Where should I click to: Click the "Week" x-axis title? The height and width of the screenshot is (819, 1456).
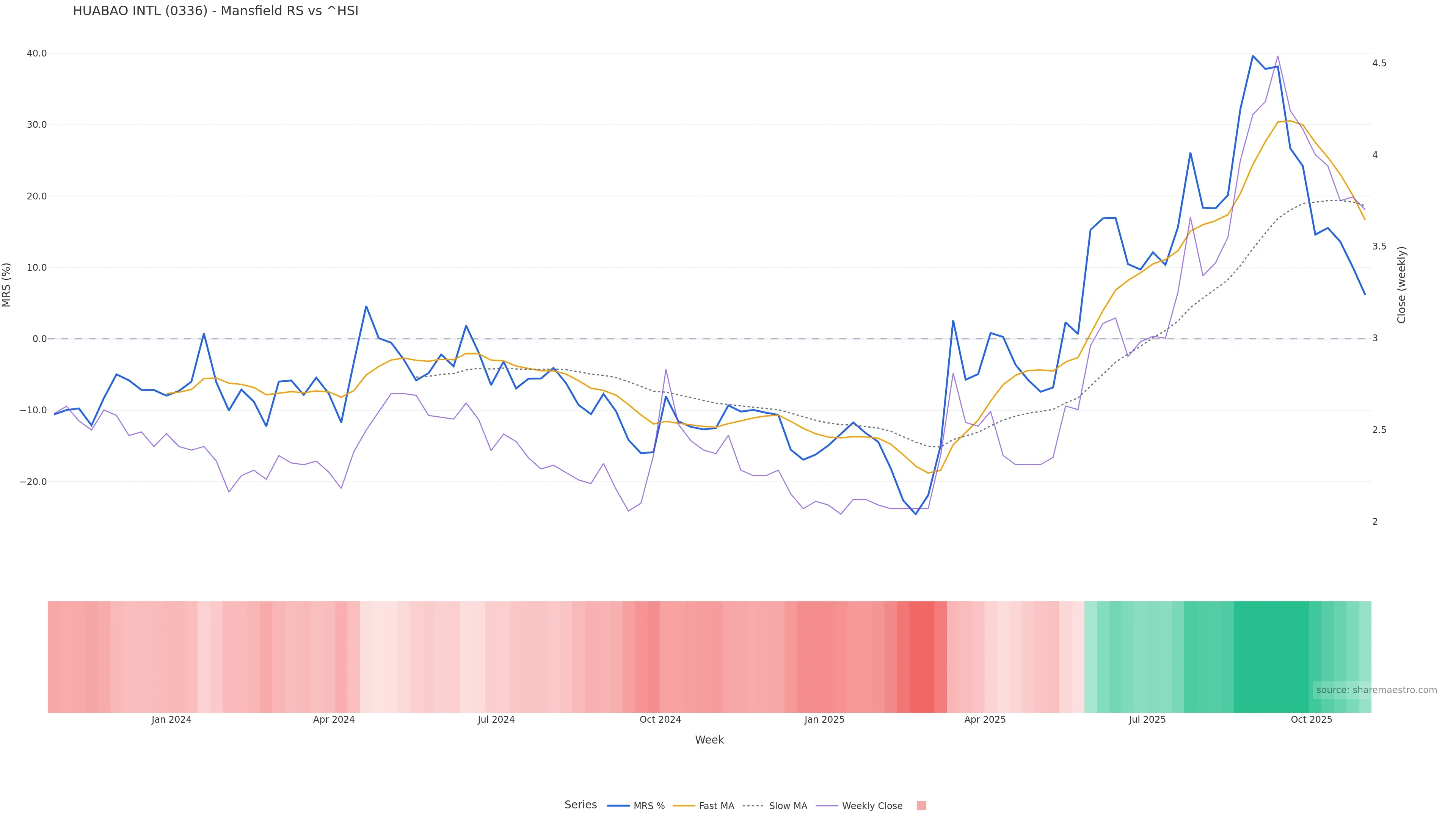[x=709, y=740]
